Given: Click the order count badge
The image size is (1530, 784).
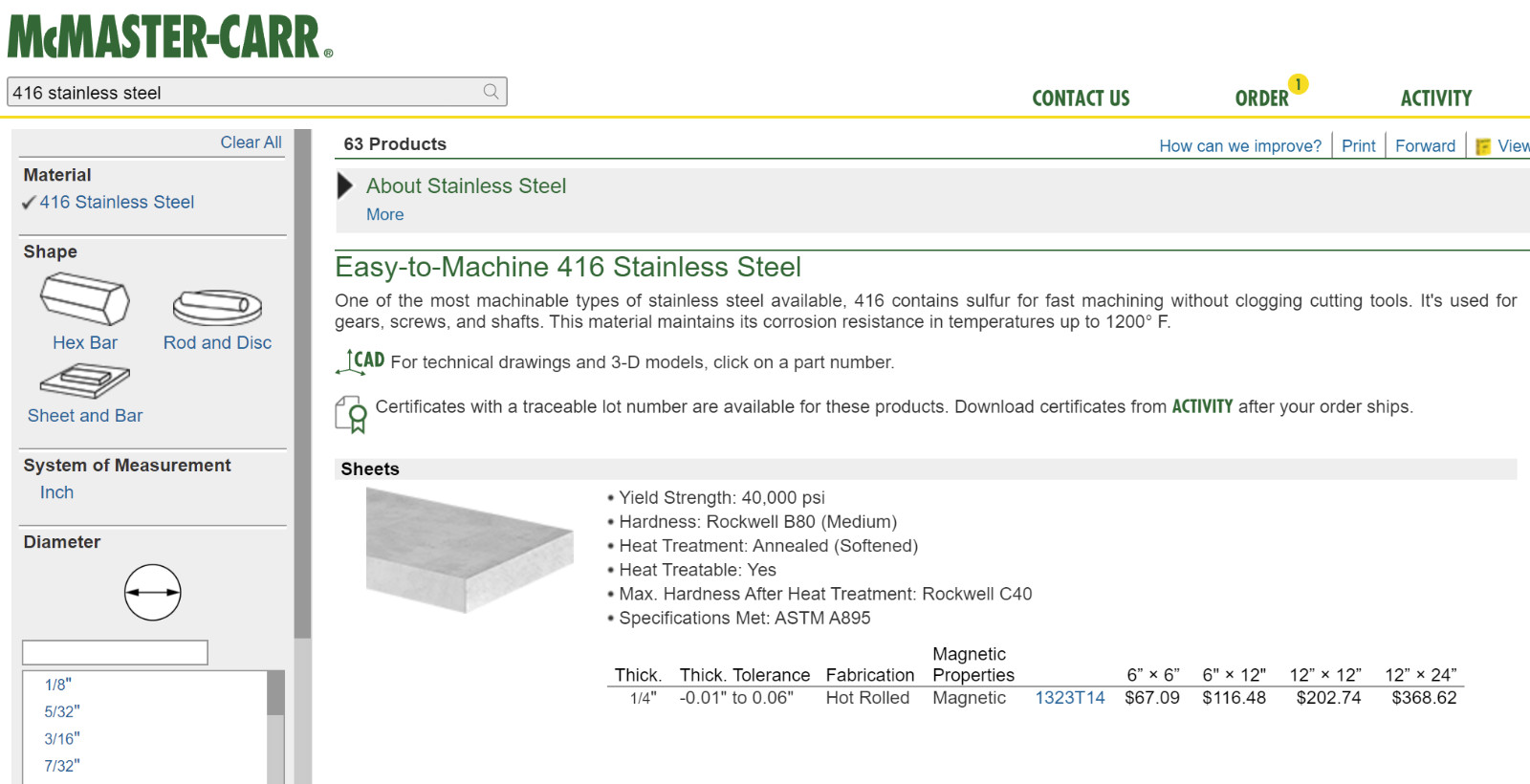Looking at the screenshot, I should pyautogui.click(x=1298, y=84).
